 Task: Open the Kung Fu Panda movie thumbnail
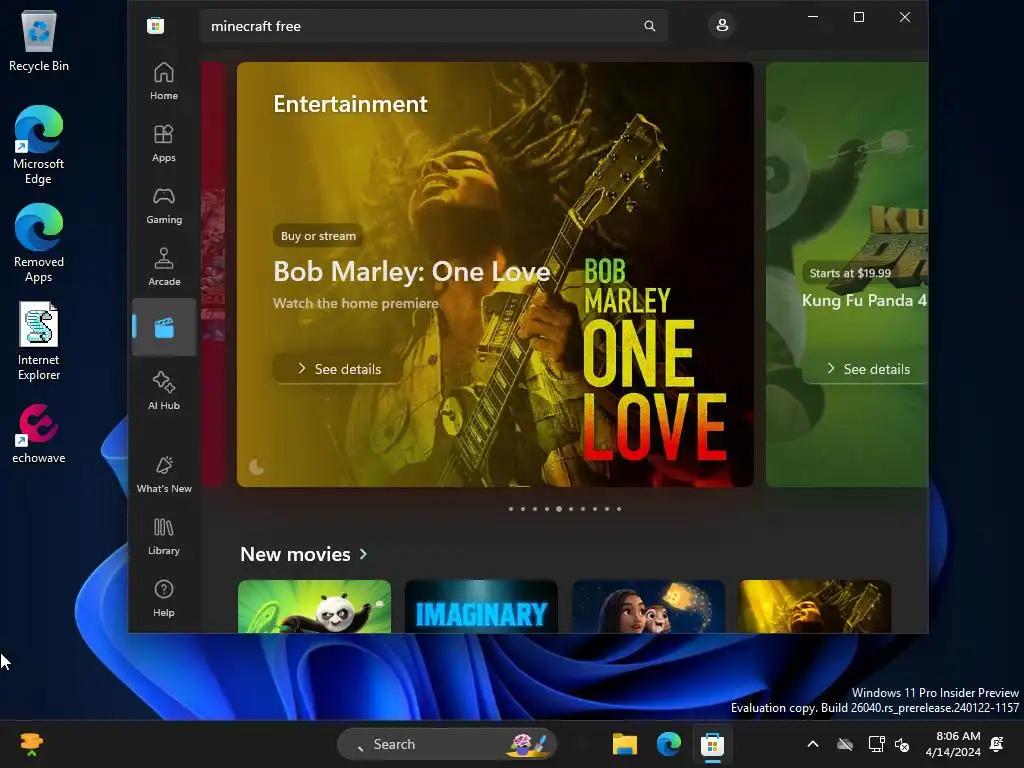pyautogui.click(x=314, y=606)
